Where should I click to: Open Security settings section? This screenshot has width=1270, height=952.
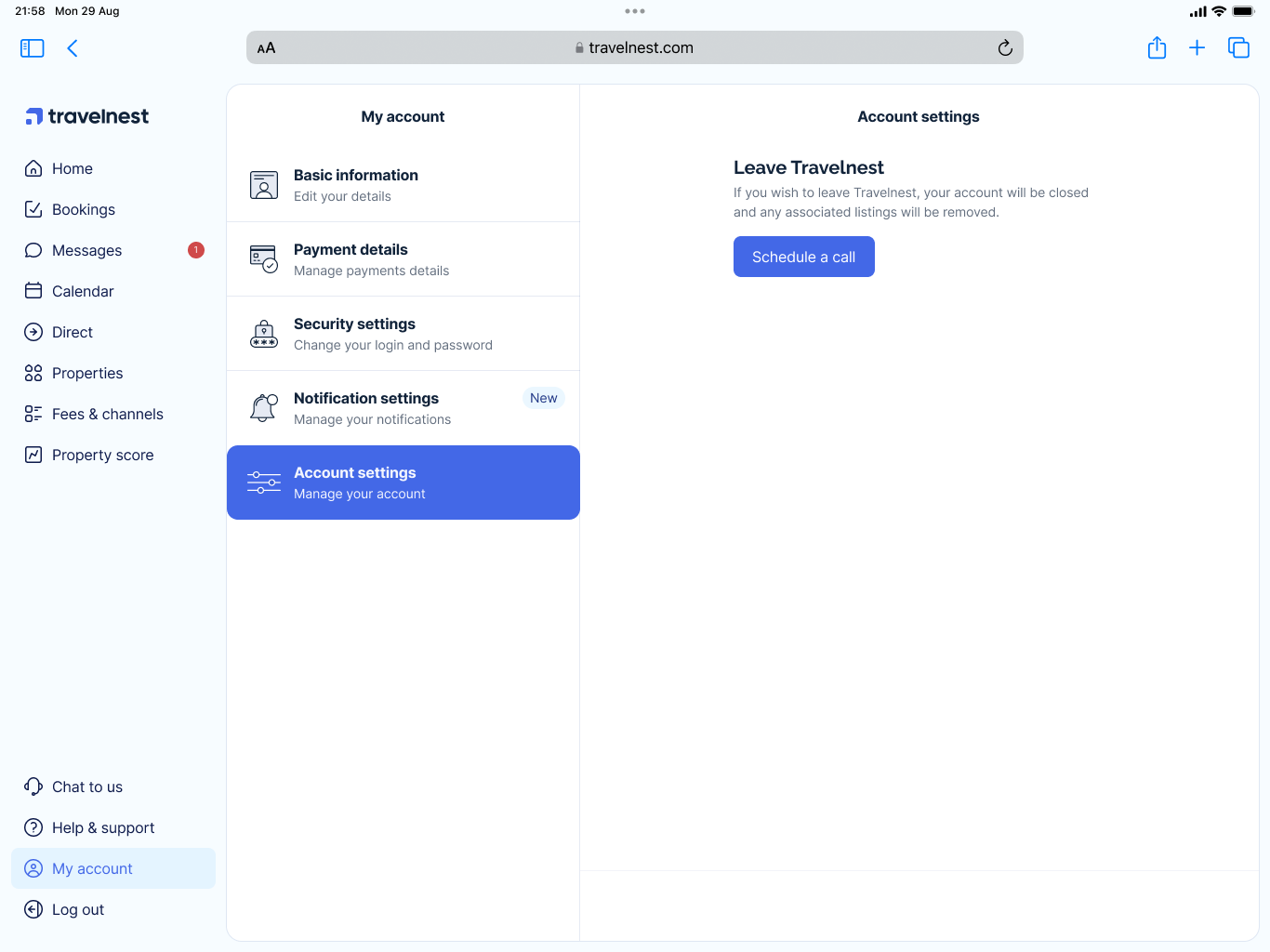coord(403,334)
